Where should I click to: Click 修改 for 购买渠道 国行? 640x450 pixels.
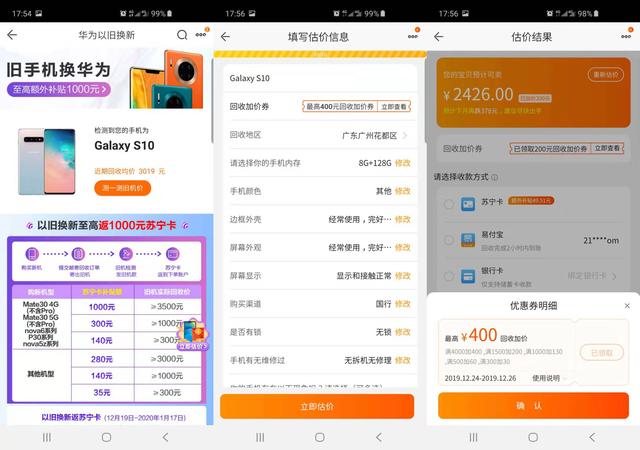[x=402, y=304]
